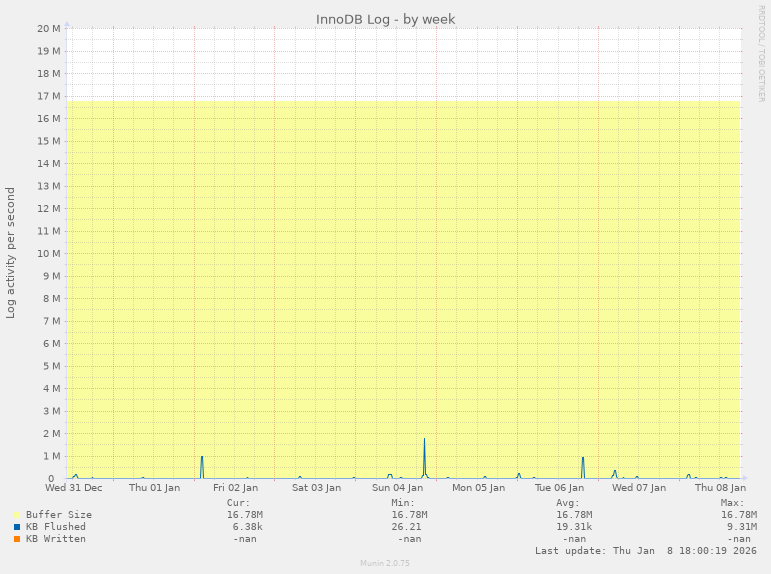Click the 'Sat 03 Jan' x-axis label

click(317, 487)
